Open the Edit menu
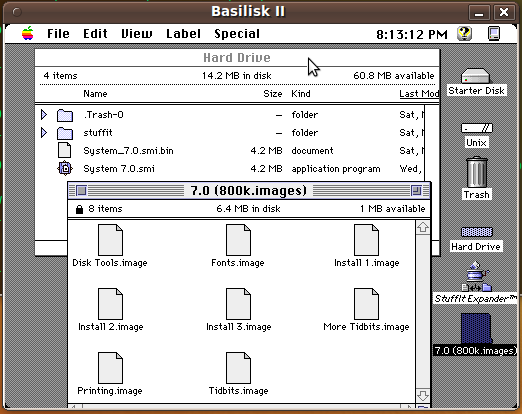 click(x=95, y=34)
